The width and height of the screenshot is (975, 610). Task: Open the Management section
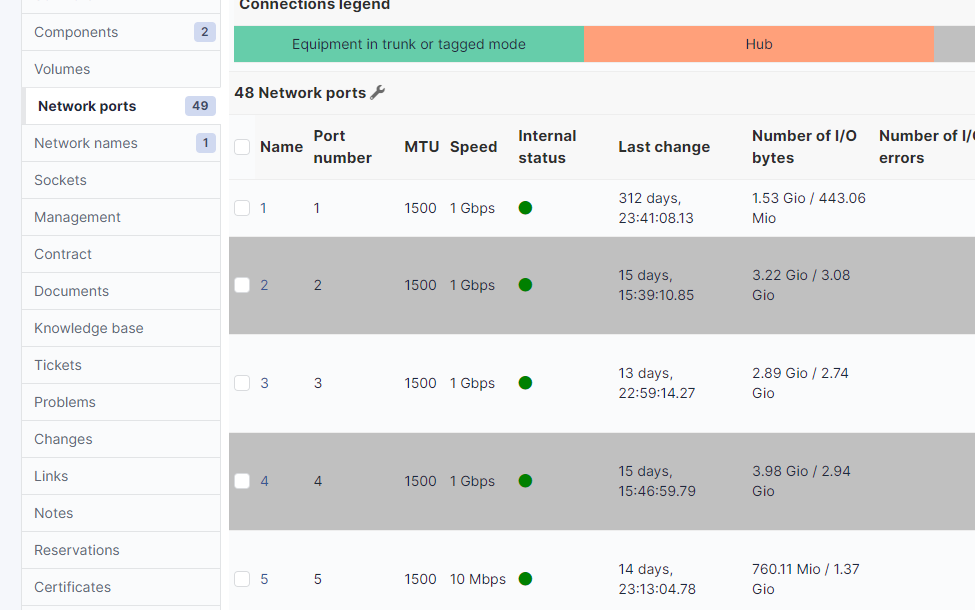pos(77,217)
